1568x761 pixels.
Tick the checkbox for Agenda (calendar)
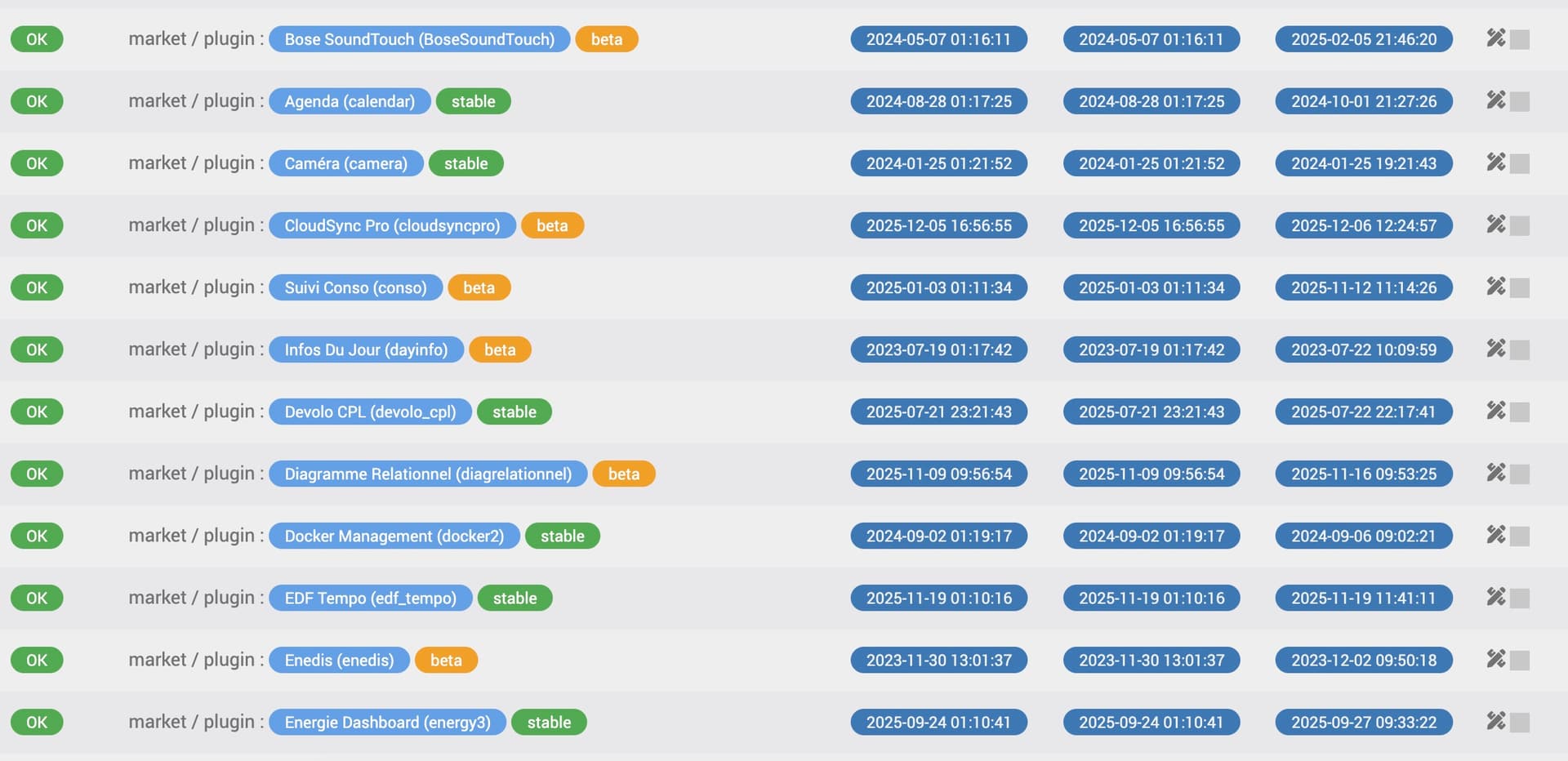[1520, 102]
